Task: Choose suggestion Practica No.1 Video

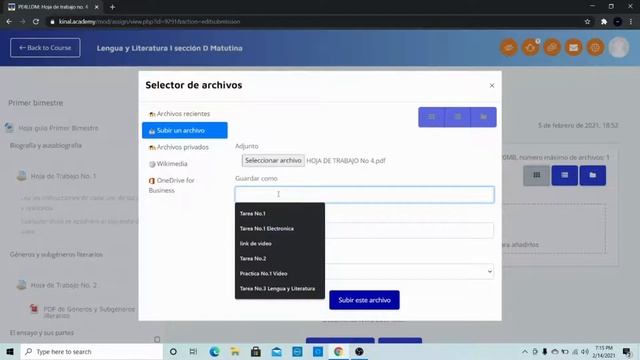Action: [x=263, y=273]
